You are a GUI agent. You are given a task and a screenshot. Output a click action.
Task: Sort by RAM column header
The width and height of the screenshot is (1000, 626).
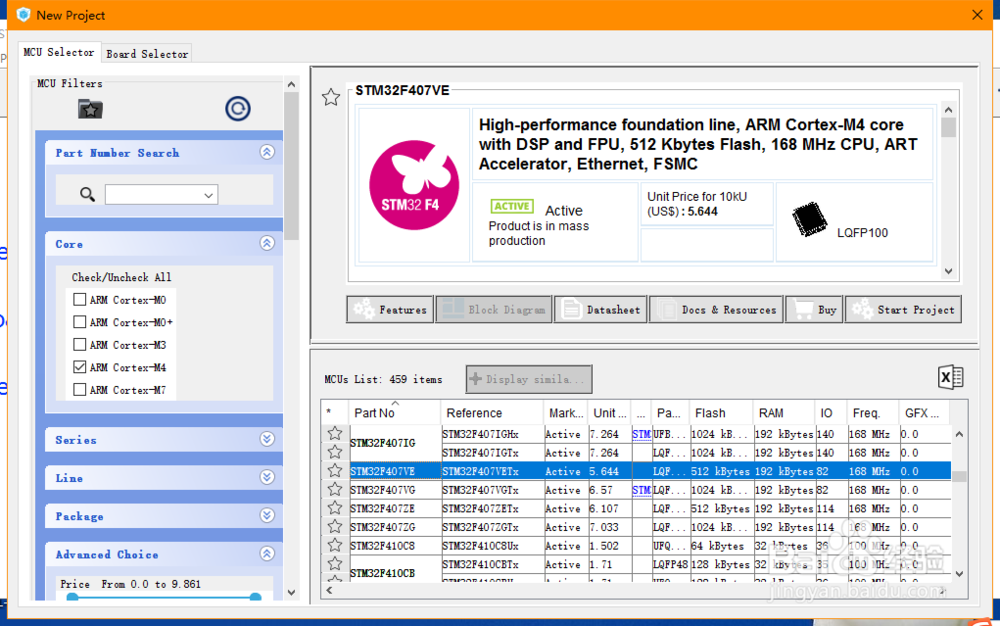point(783,413)
